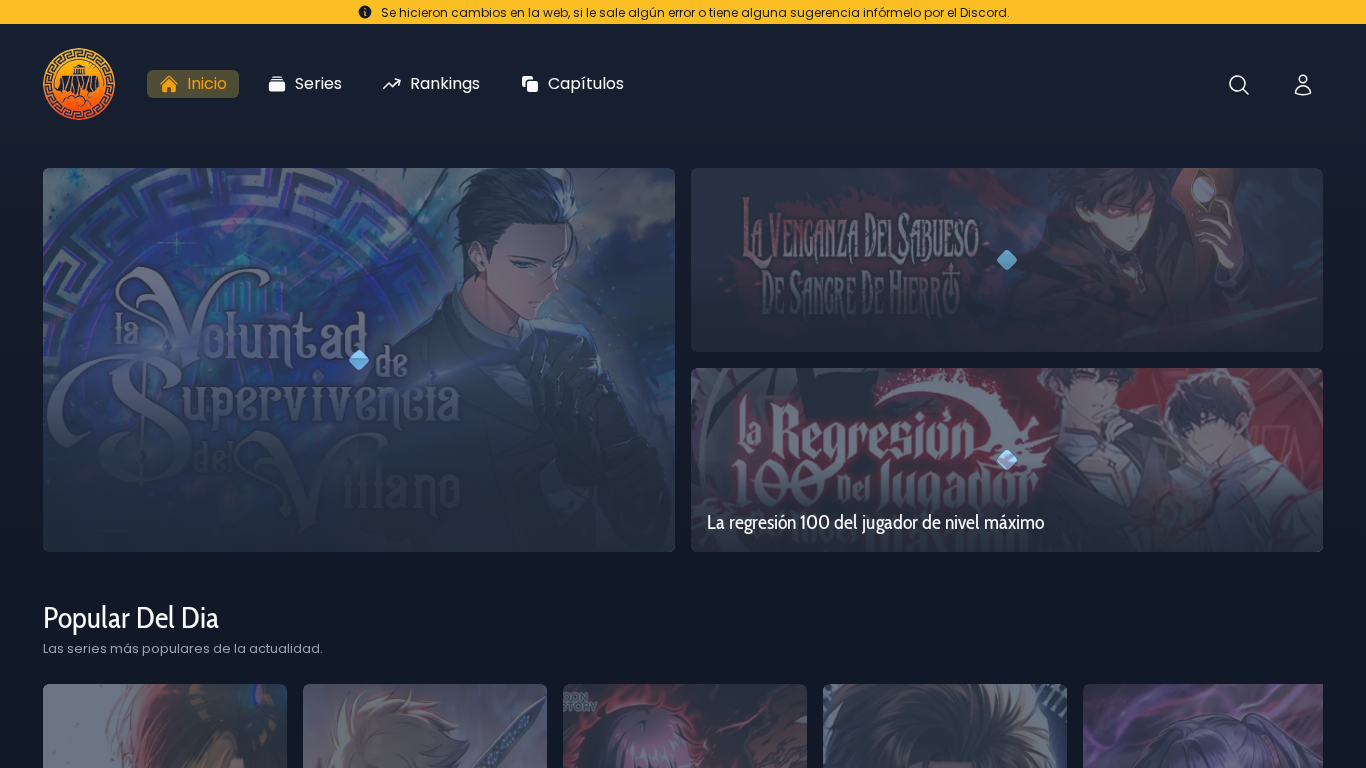Open the Series menu item
This screenshot has height=768, width=1366.
click(305, 84)
